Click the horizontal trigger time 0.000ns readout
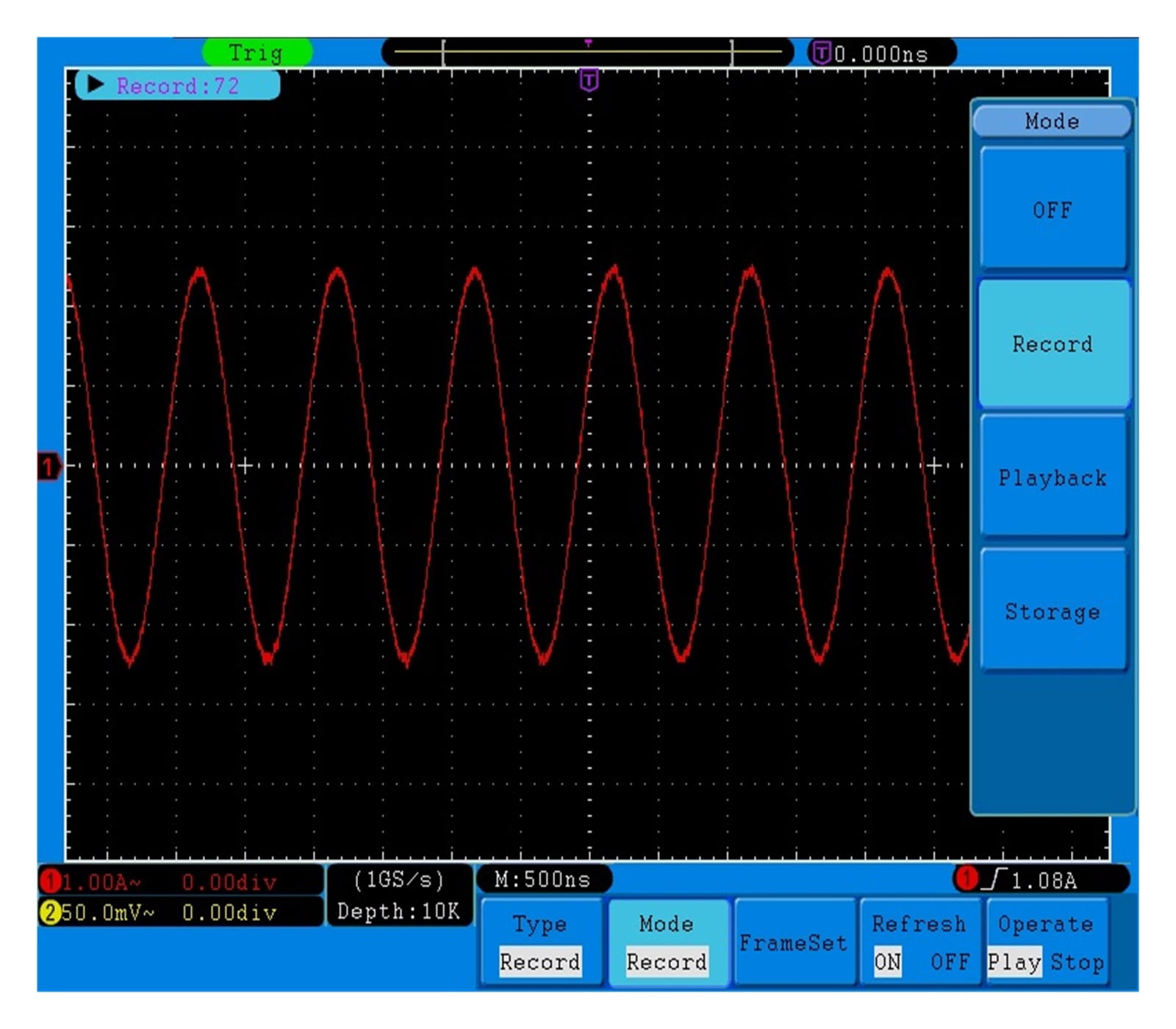The image size is (1176, 1029). pyautogui.click(x=881, y=54)
